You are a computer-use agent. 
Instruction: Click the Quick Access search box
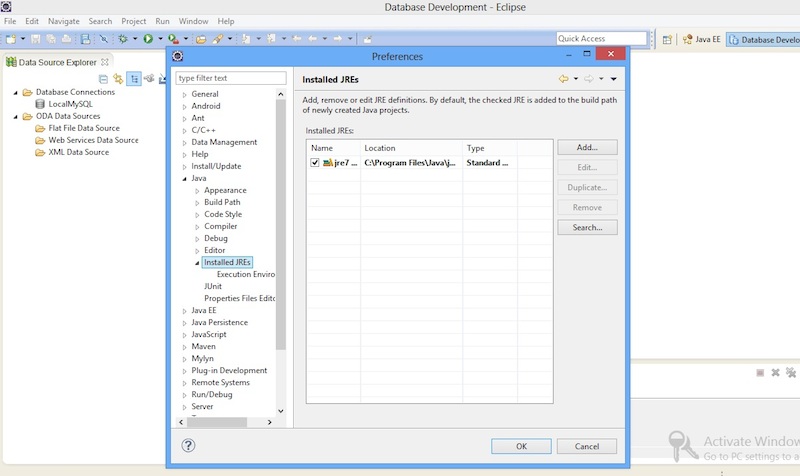pyautogui.click(x=601, y=39)
